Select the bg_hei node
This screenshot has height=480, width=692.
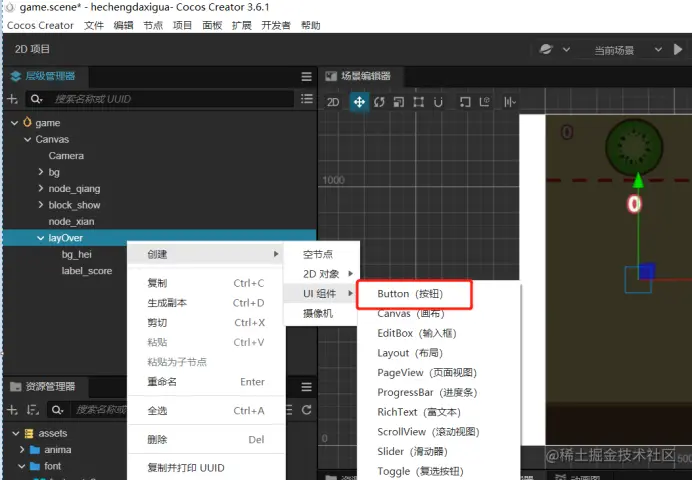point(77,255)
